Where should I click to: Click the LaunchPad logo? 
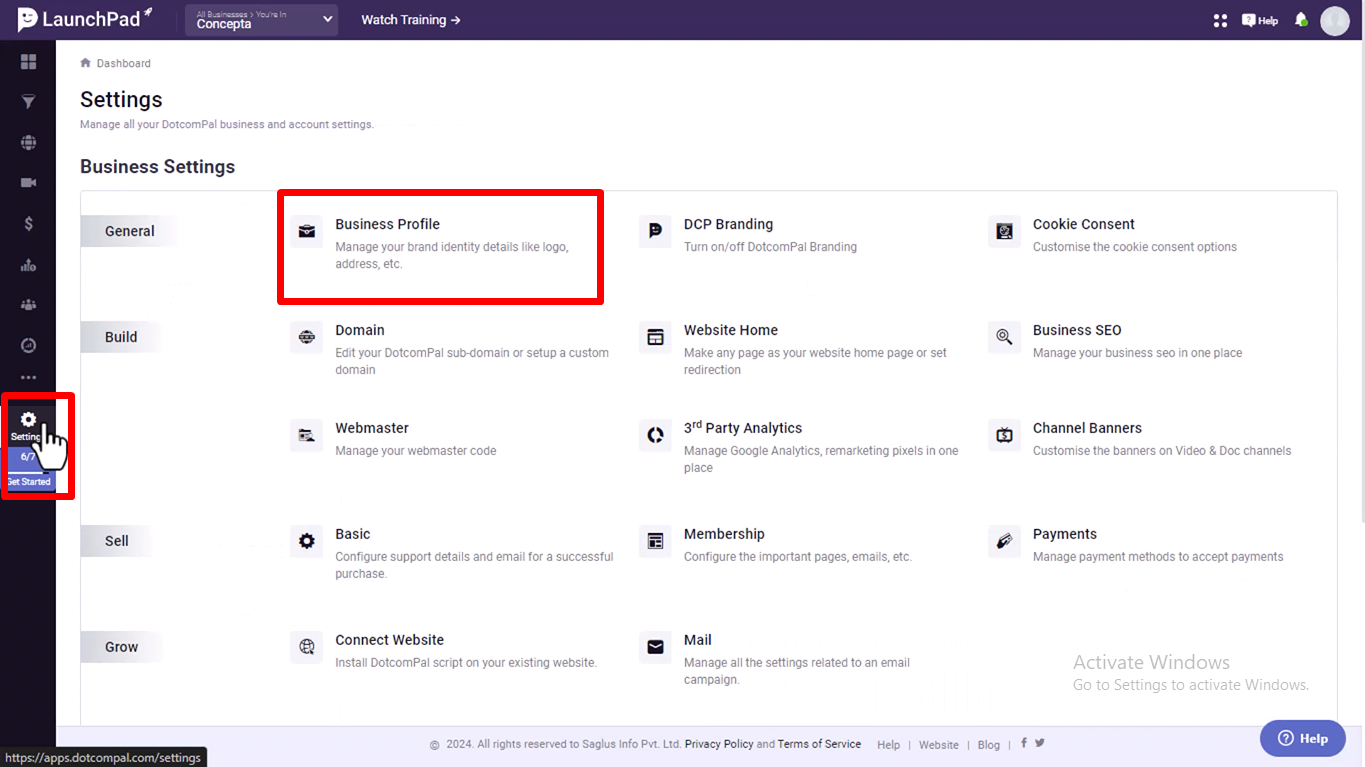85,19
